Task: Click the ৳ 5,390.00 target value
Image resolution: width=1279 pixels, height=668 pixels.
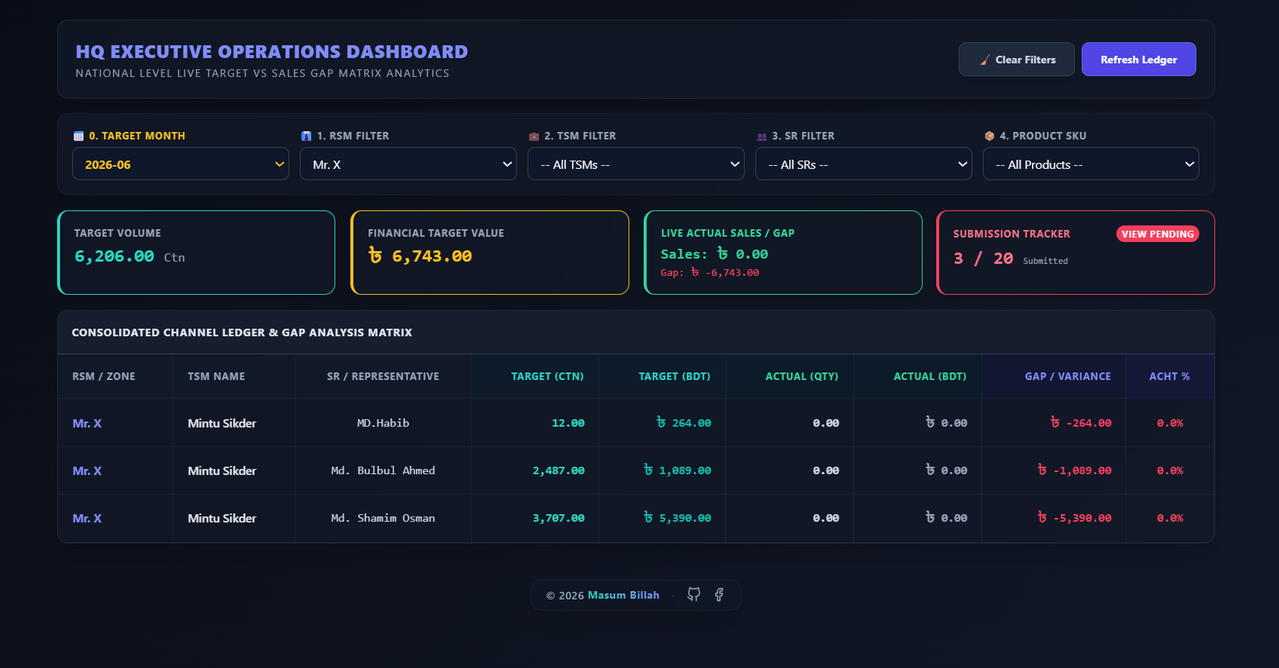Action: [x=677, y=518]
